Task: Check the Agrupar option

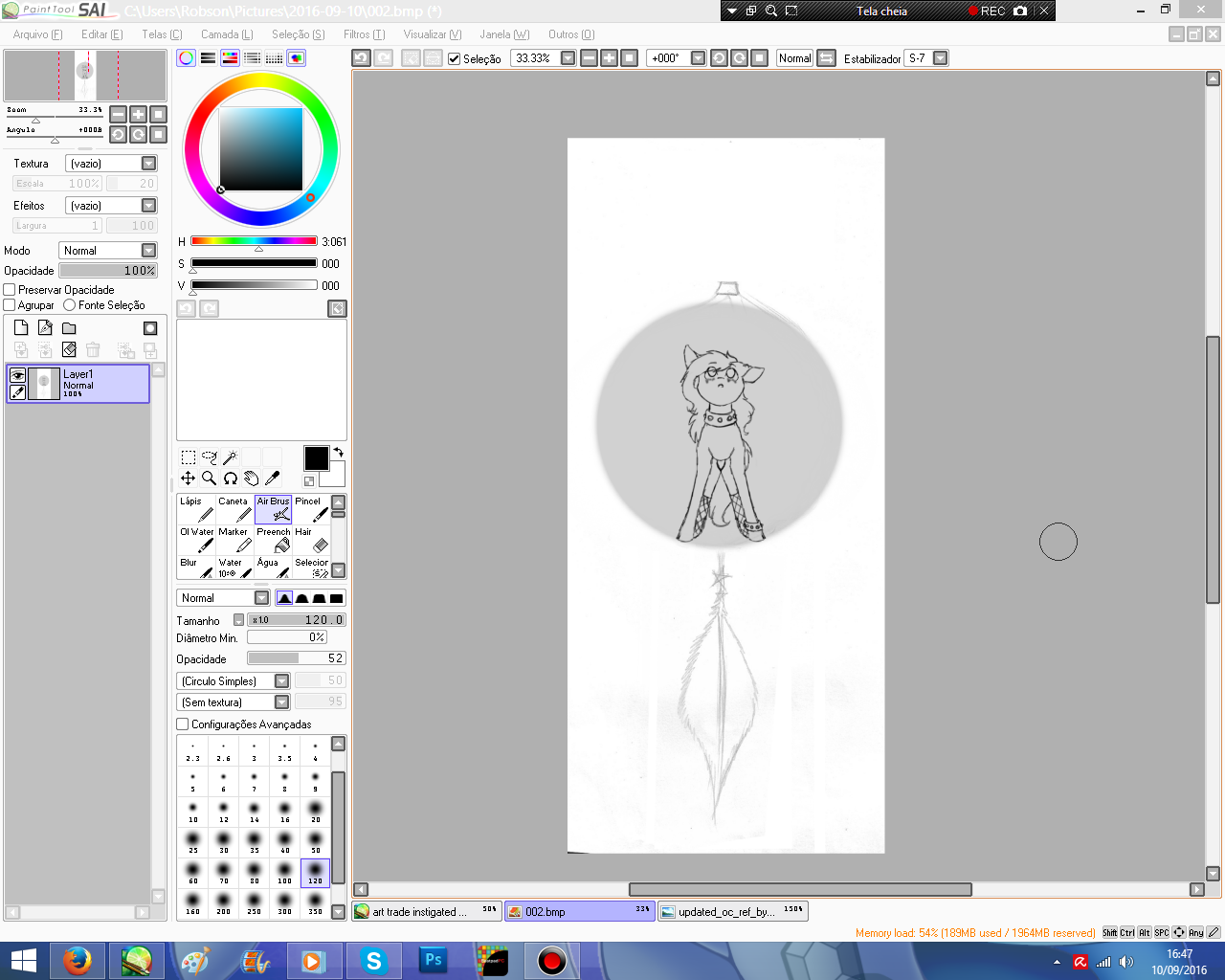Action: click(10, 305)
